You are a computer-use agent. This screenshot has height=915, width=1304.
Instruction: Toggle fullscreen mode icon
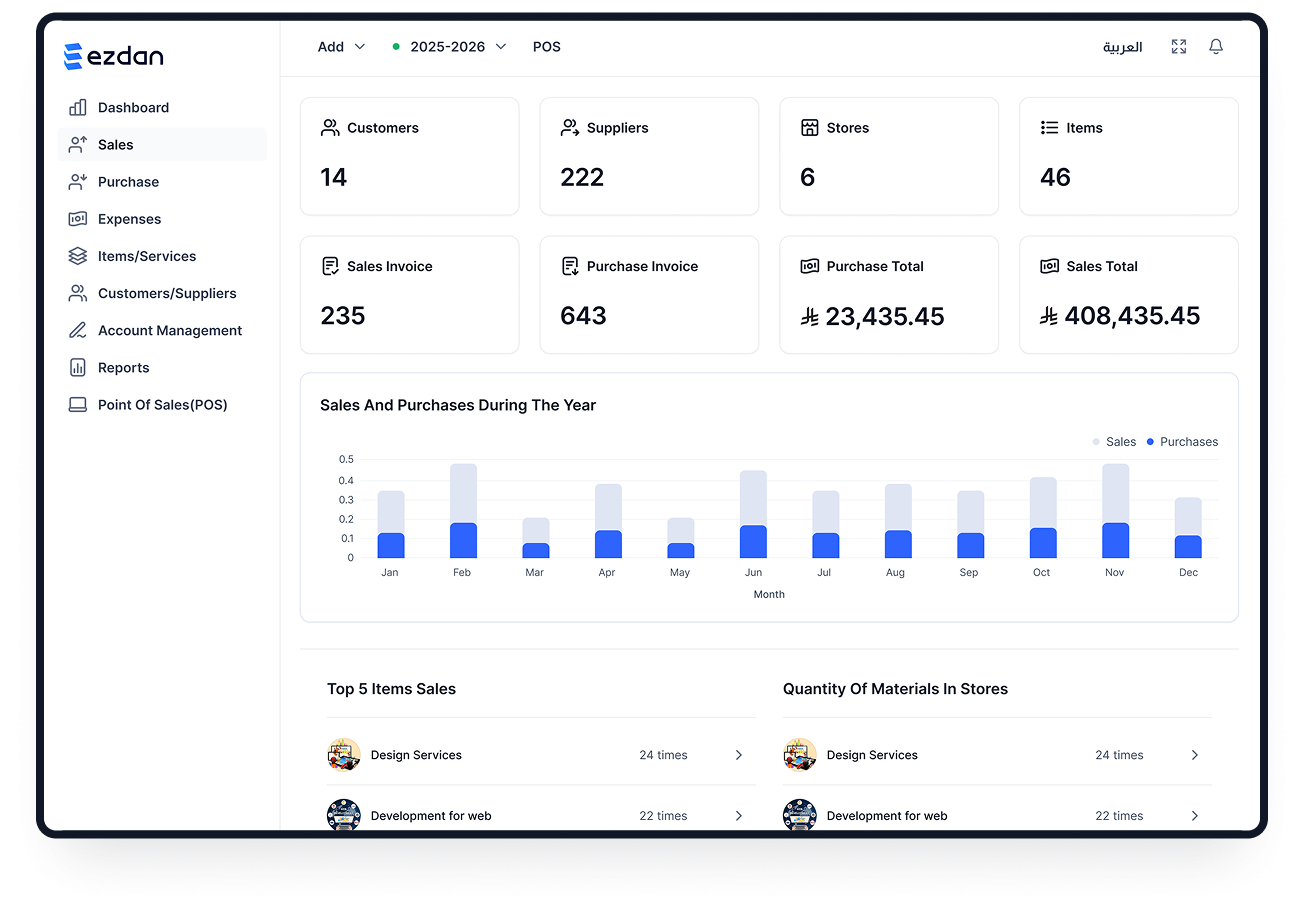click(x=1179, y=47)
